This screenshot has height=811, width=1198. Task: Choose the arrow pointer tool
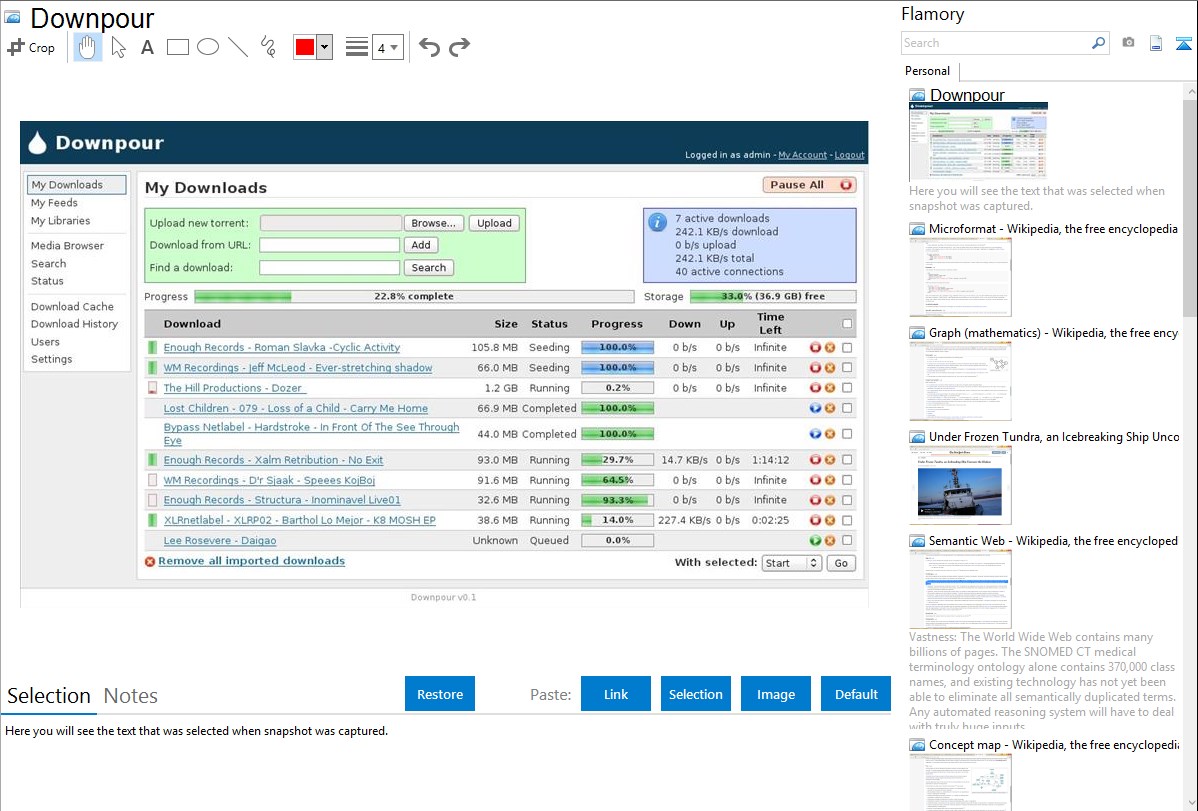[118, 47]
